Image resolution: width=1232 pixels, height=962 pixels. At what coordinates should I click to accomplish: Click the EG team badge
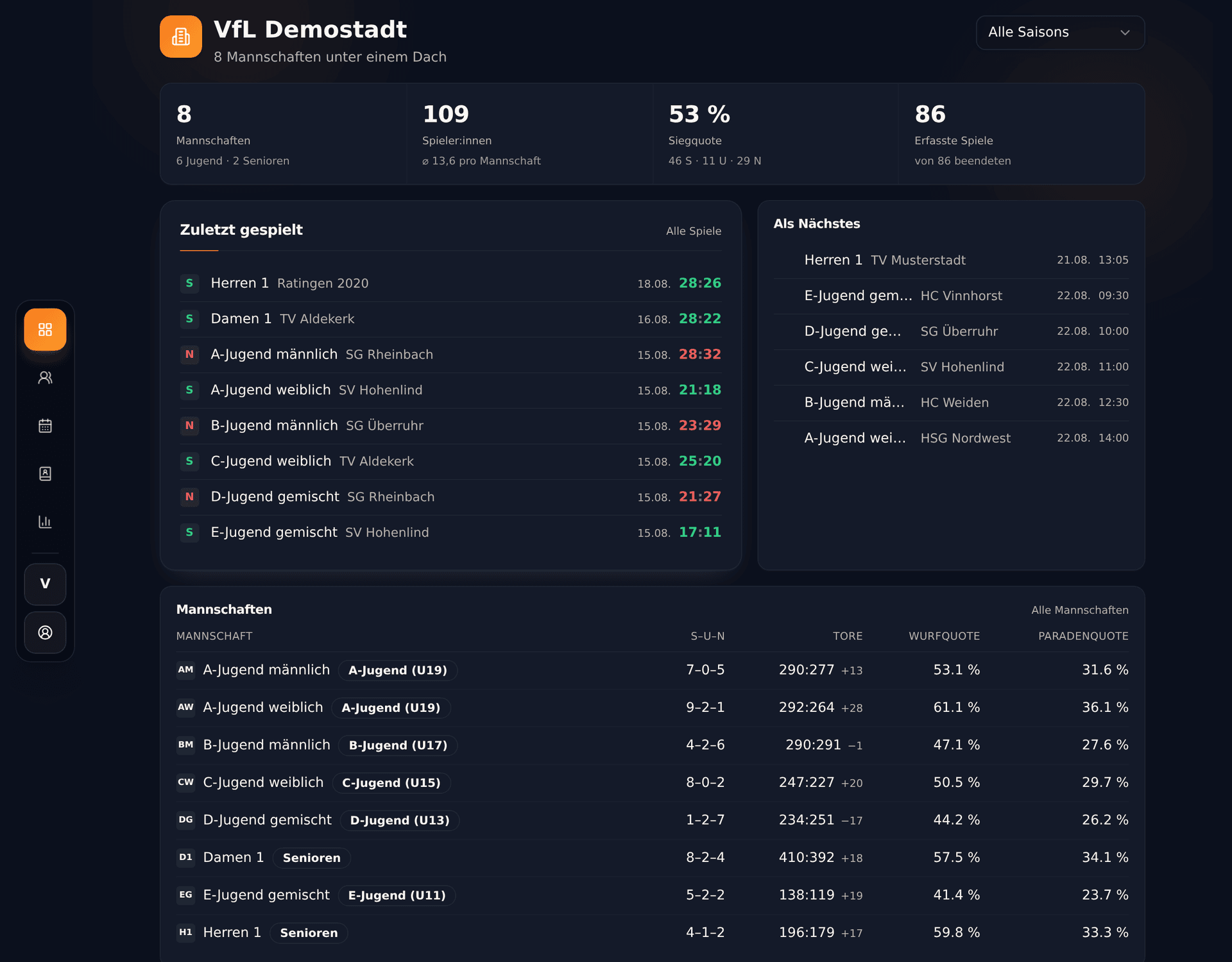[185, 895]
